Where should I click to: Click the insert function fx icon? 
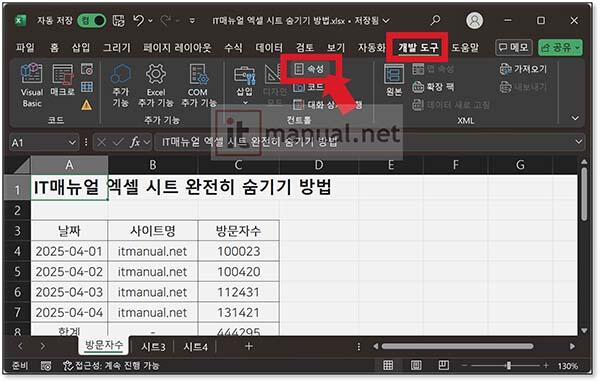coord(135,142)
